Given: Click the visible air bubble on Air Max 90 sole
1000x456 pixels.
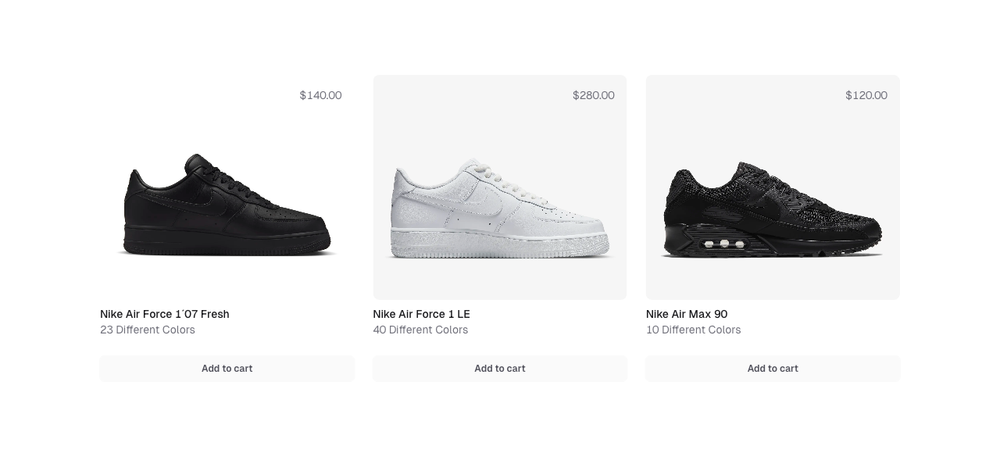Looking at the screenshot, I should (x=717, y=243).
